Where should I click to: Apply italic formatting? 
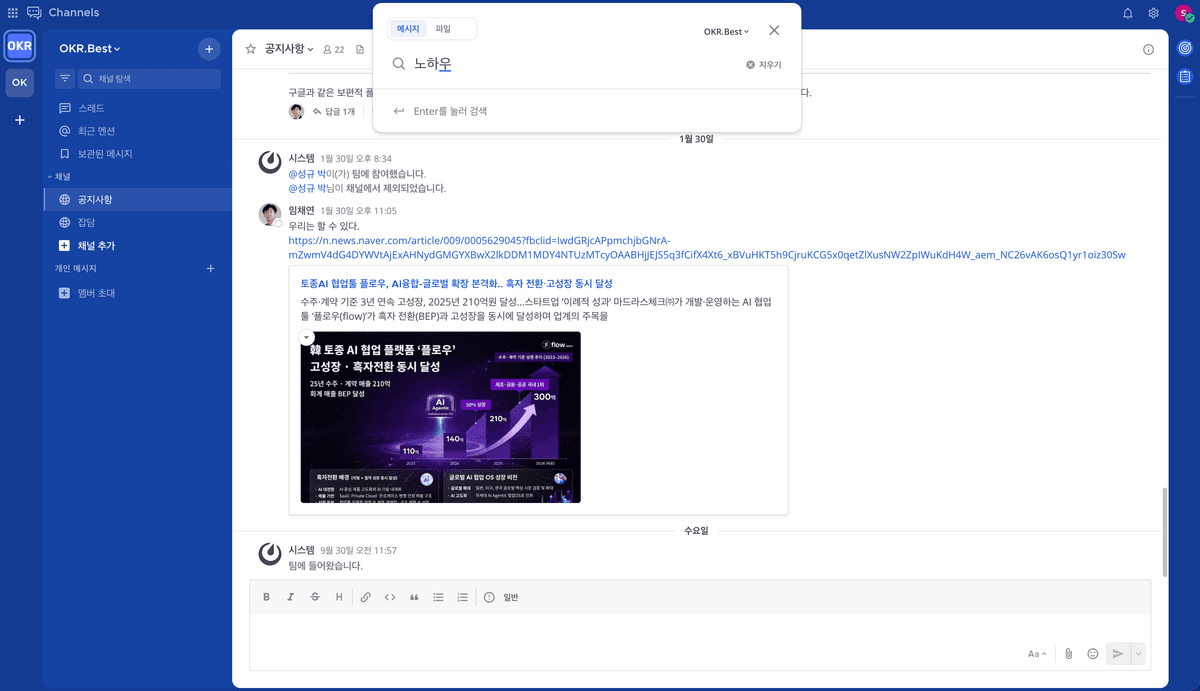point(291,597)
